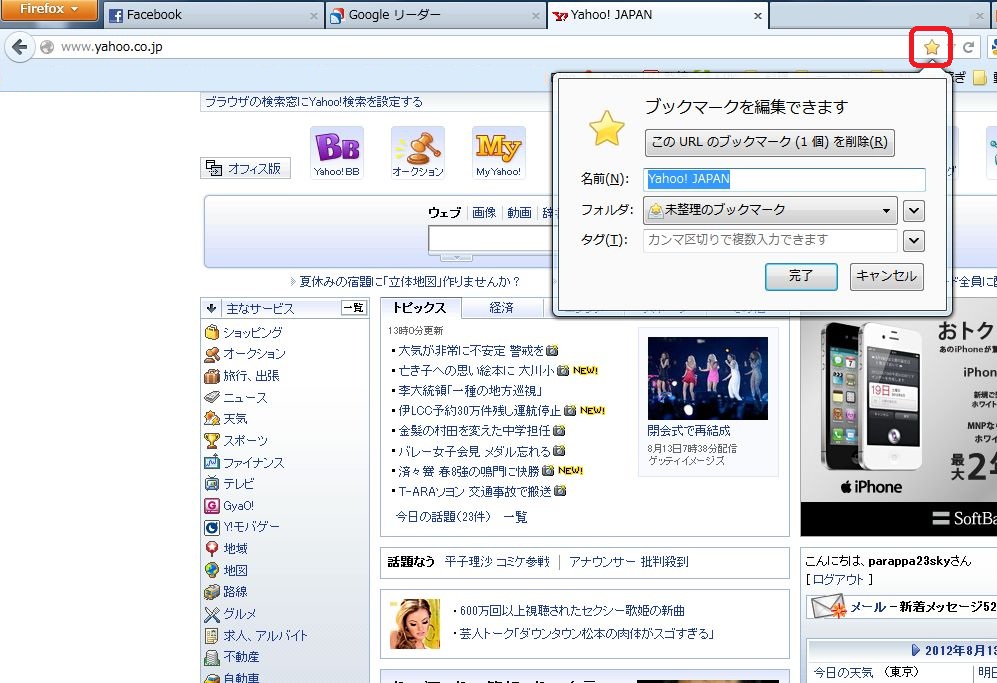Click the 求人、アルバイト document icon

tap(212, 635)
